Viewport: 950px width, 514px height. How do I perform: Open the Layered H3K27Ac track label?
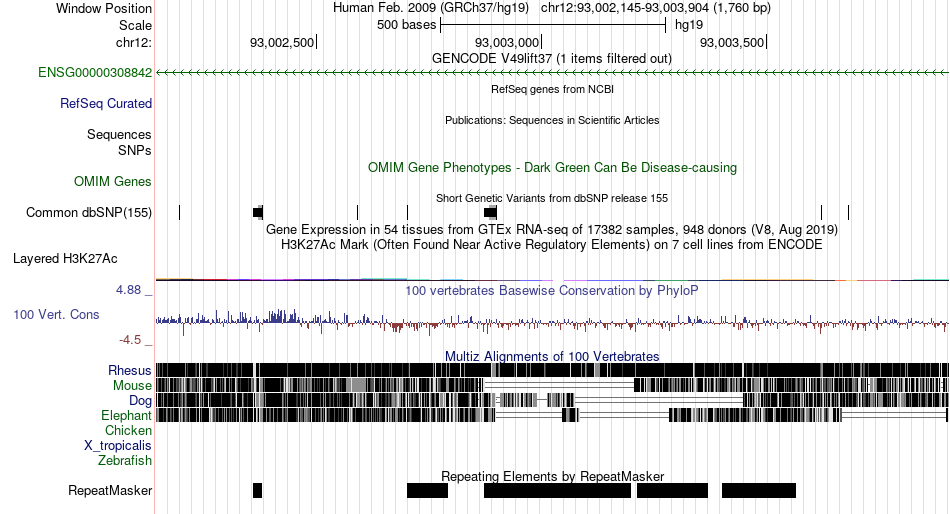point(65,259)
